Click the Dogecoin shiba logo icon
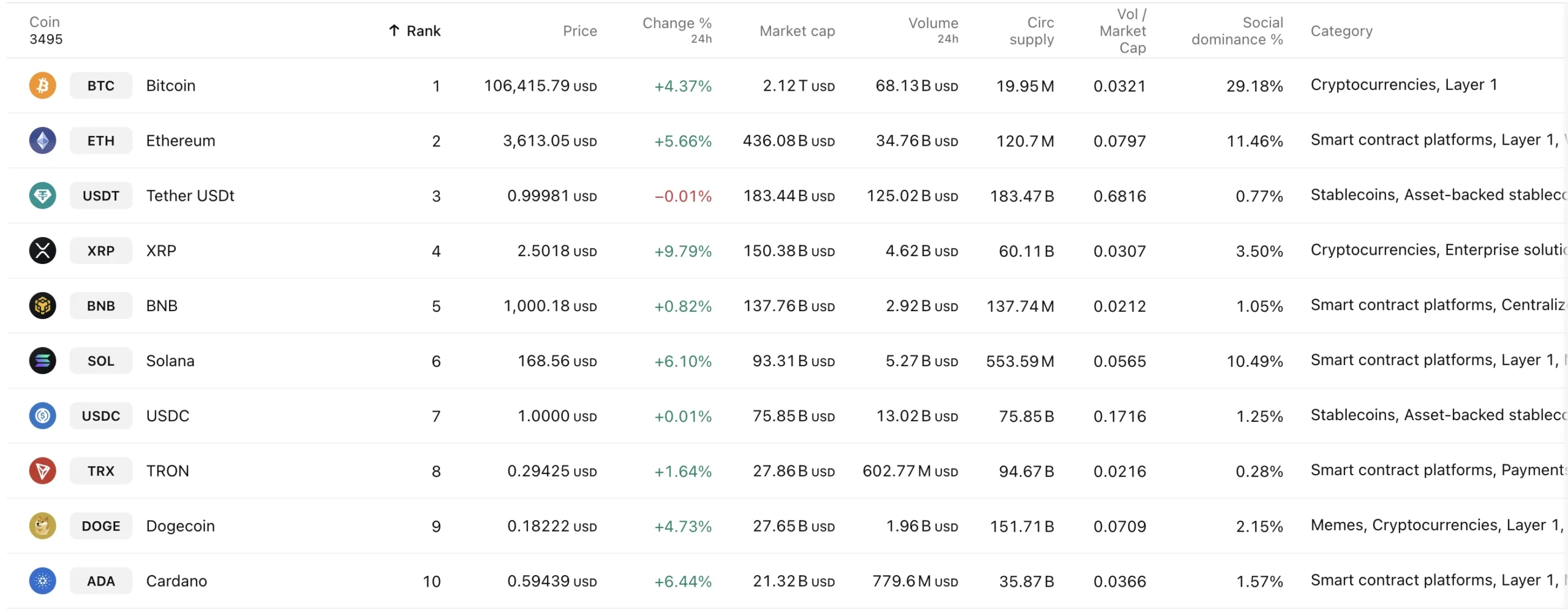 42,526
